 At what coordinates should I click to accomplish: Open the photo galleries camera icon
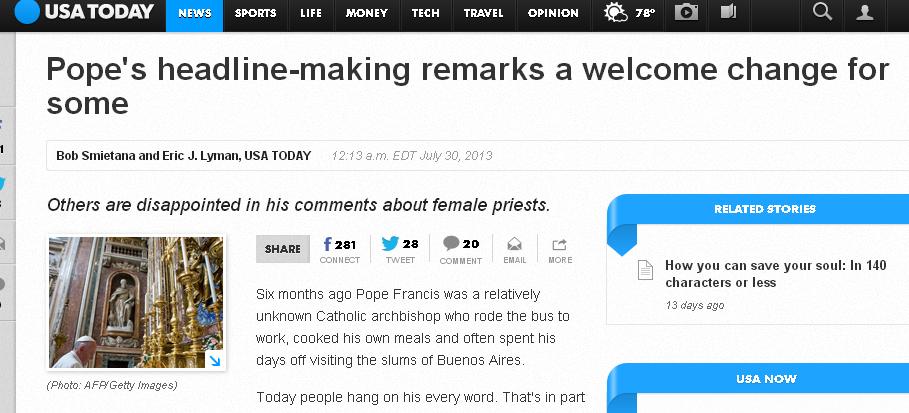pos(686,13)
